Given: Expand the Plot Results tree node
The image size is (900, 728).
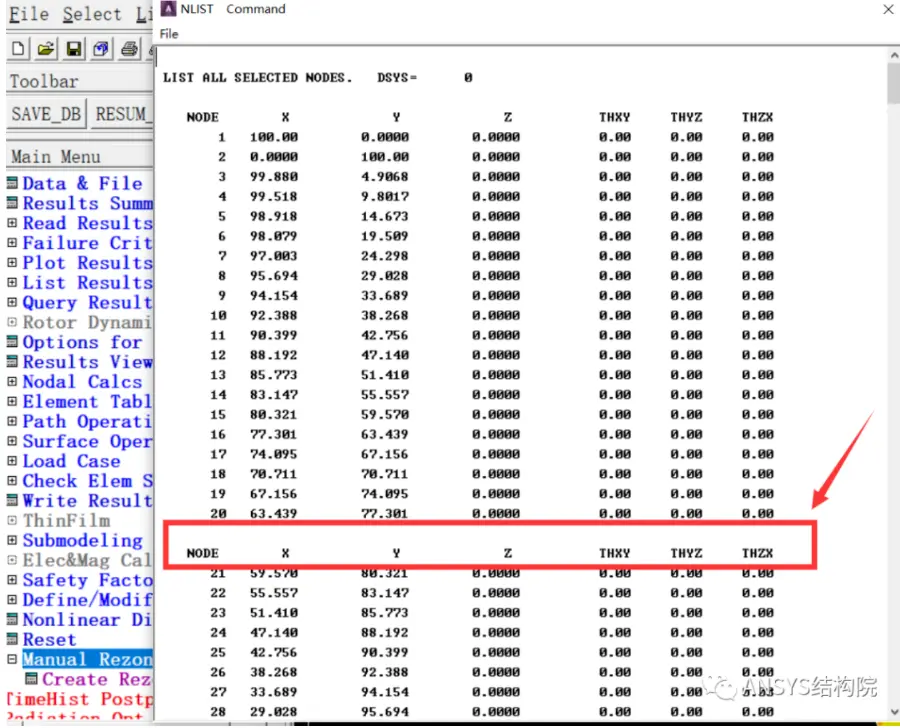Looking at the screenshot, I should tap(12, 262).
